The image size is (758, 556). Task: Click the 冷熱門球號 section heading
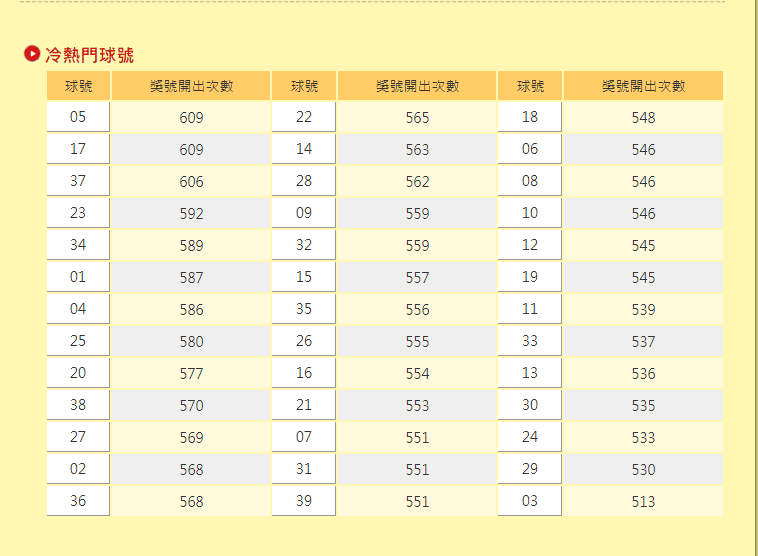89,55
